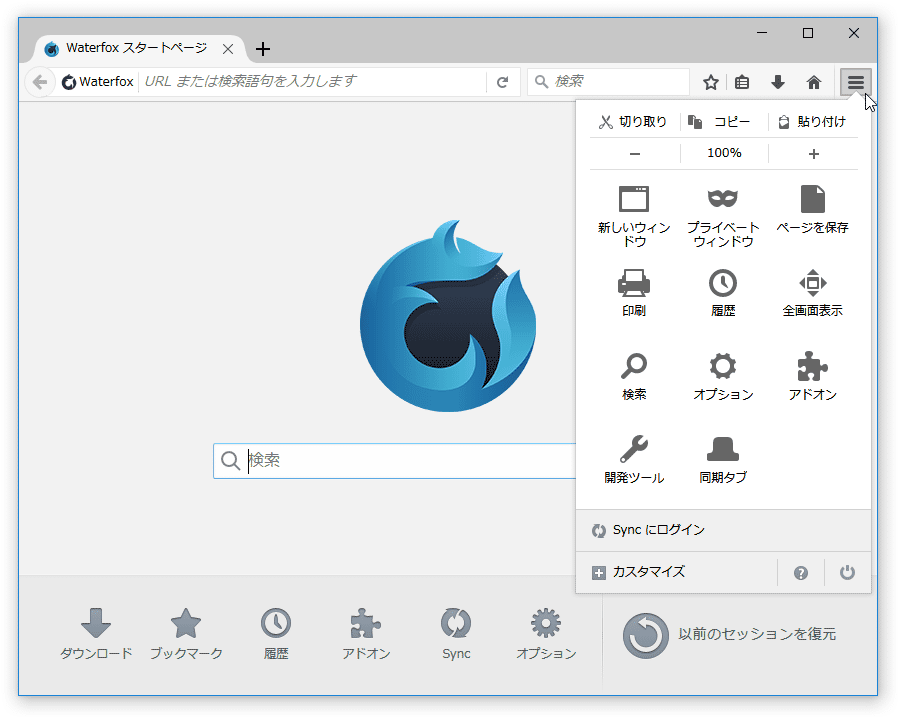This screenshot has height=717, width=898.
Task: Open アドオン on the start page bottom bar
Action: coord(366,635)
